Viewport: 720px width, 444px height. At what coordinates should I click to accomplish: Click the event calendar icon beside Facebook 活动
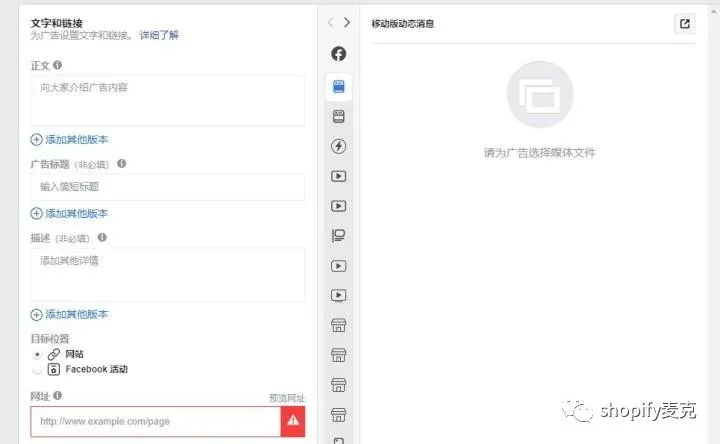pyautogui.click(x=54, y=369)
